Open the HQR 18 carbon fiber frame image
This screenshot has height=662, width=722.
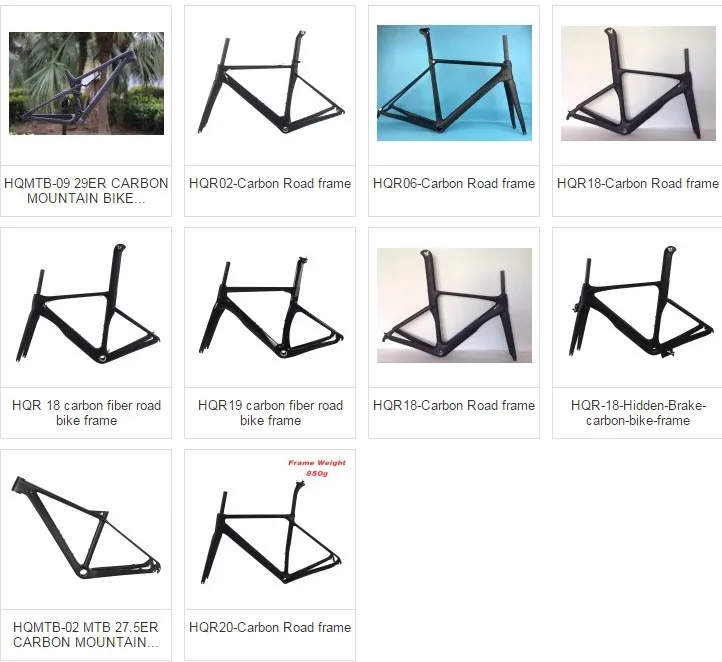(86, 305)
